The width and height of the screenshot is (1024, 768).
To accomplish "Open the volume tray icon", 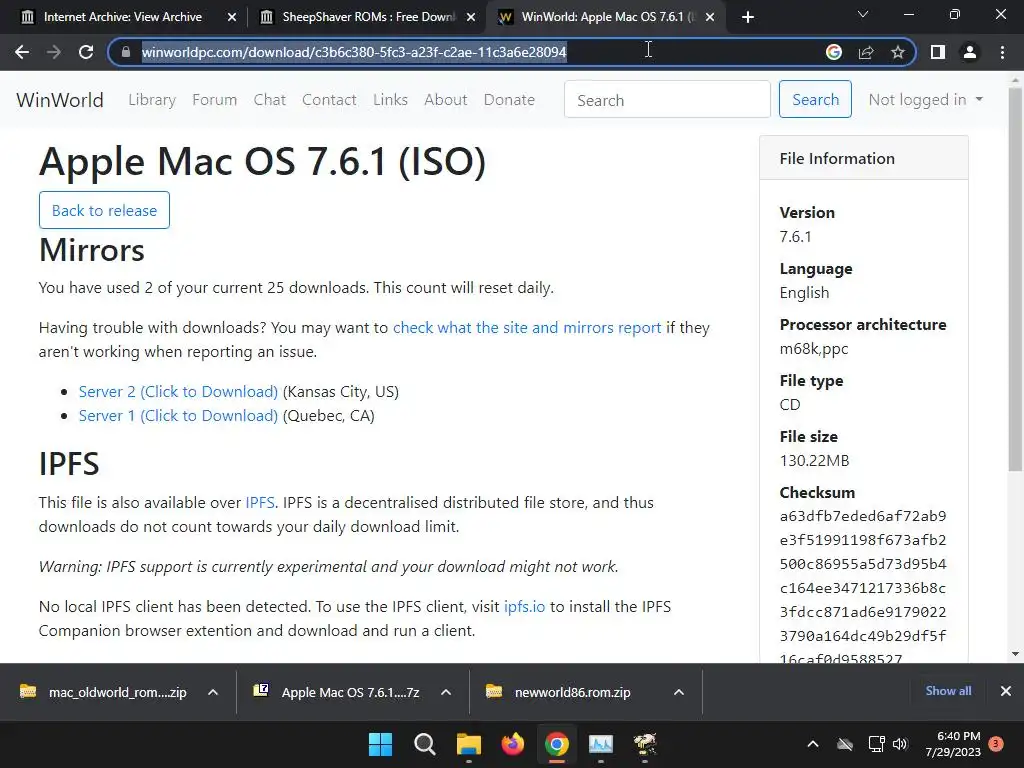I will tap(900, 744).
